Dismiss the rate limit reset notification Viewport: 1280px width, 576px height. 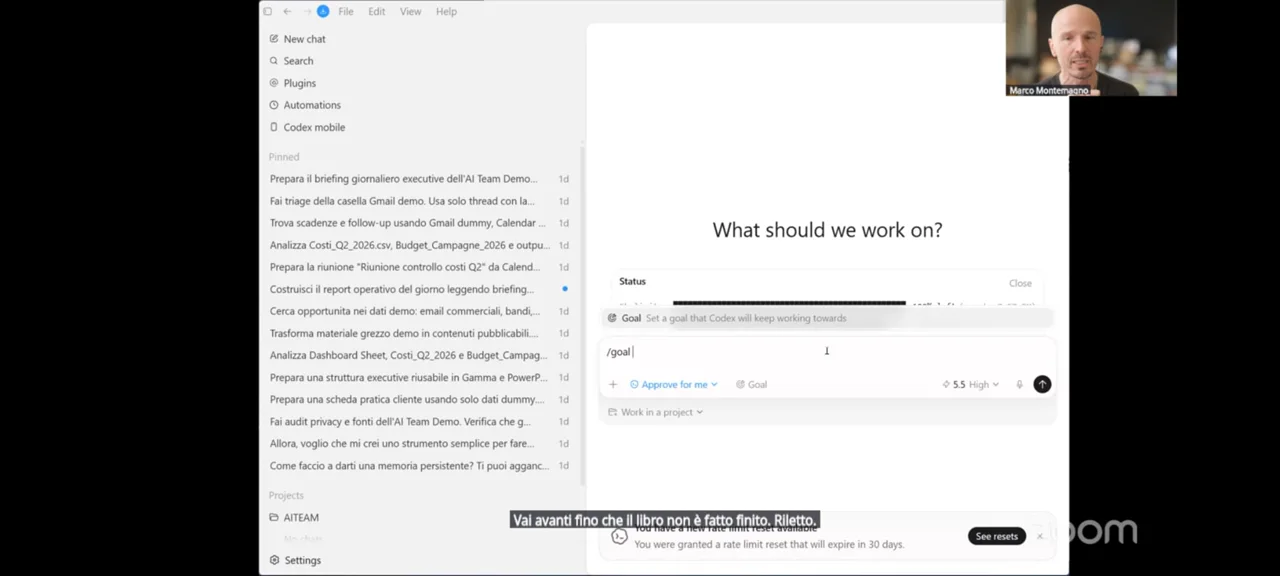[1040, 536]
